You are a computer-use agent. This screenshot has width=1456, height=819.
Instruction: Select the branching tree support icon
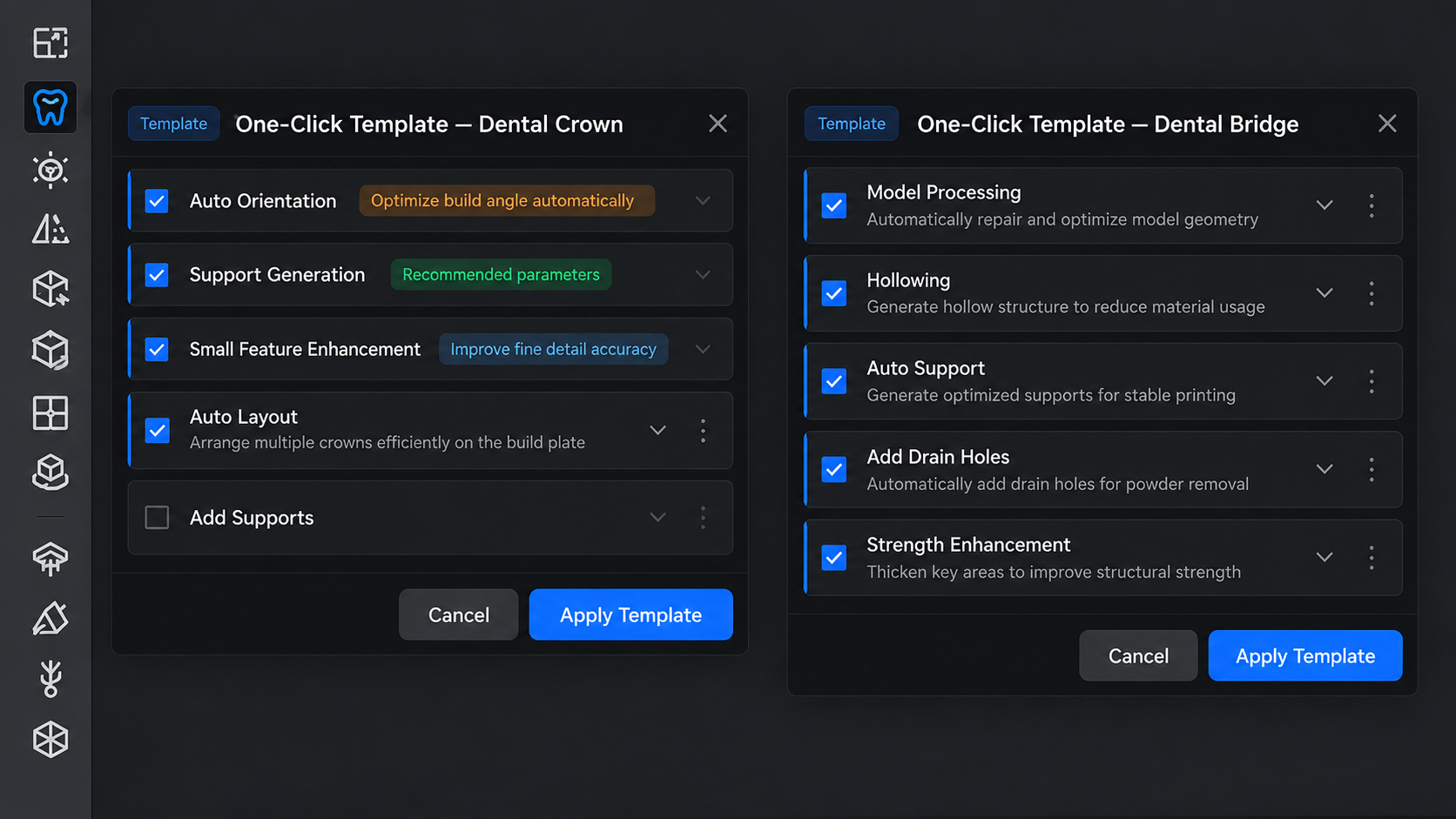51,679
